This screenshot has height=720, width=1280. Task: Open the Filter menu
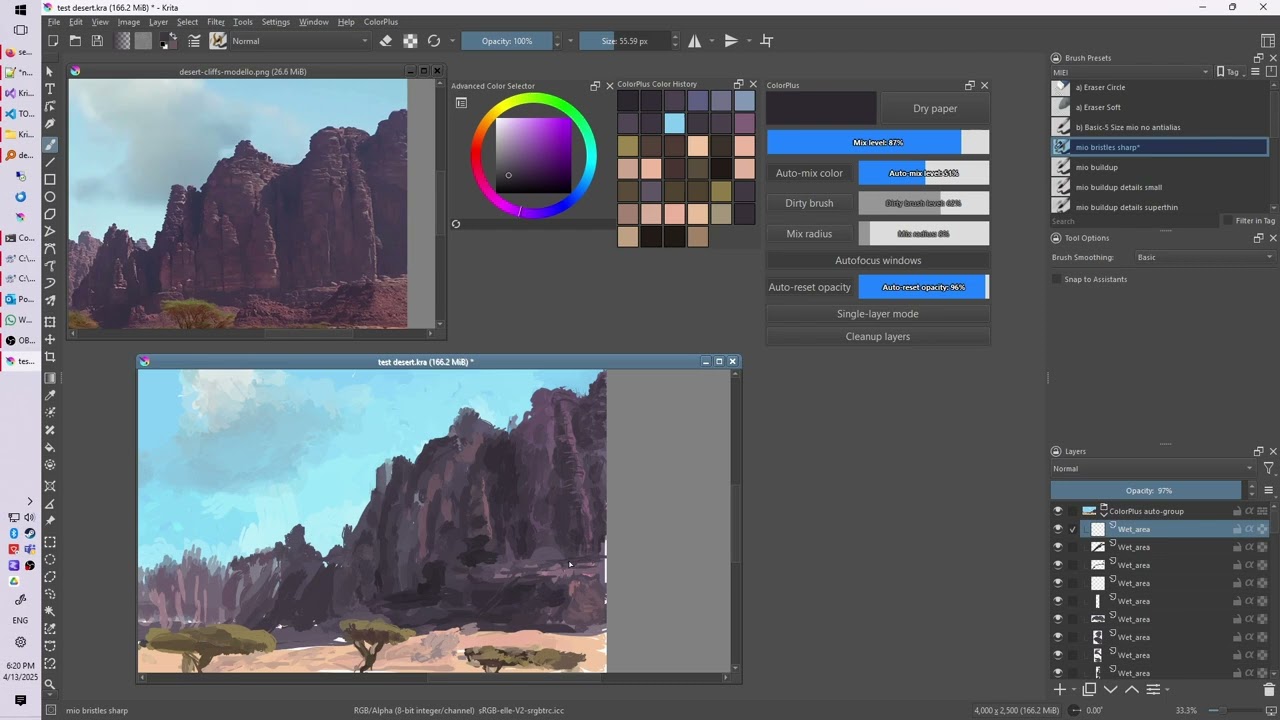pos(216,22)
